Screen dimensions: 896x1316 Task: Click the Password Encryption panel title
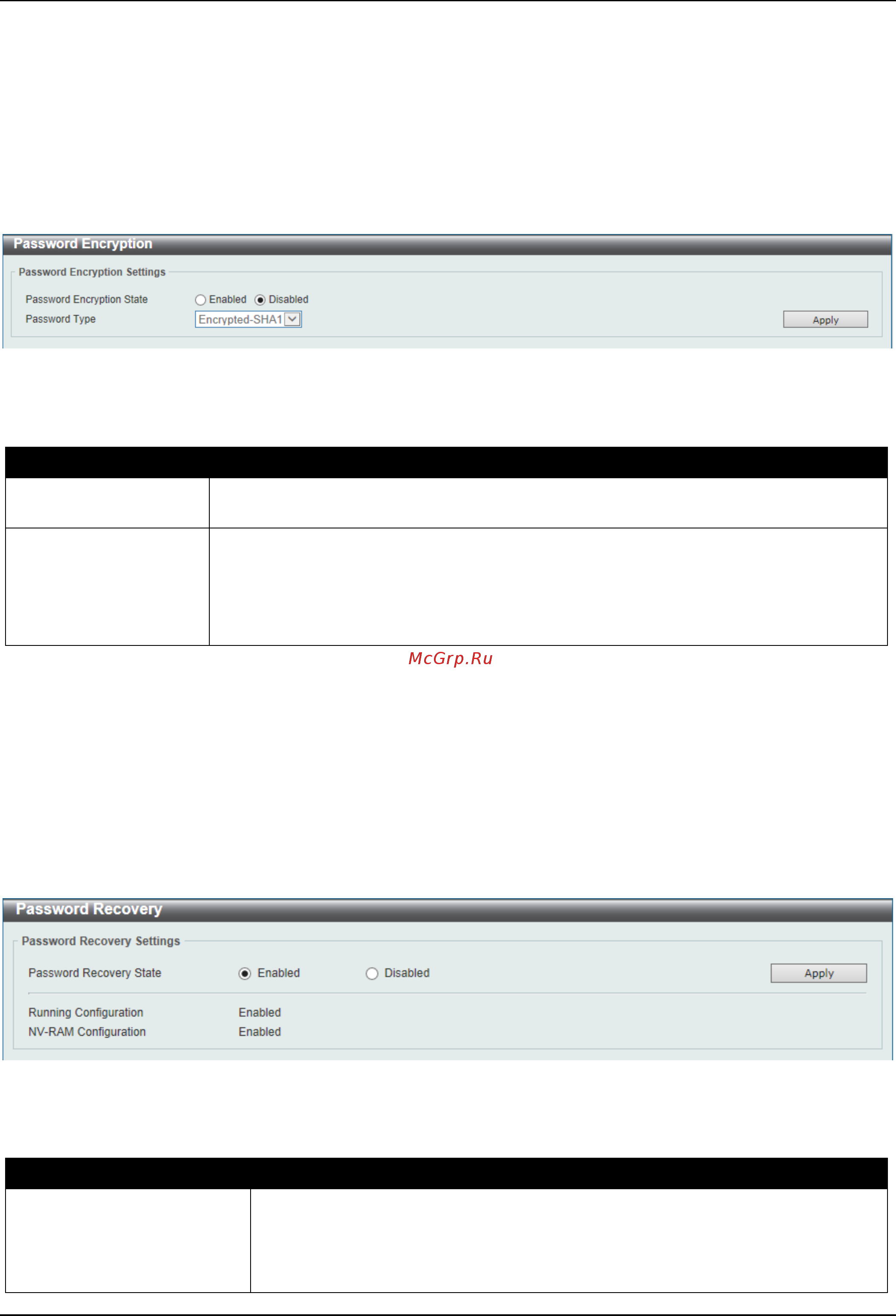tap(83, 243)
